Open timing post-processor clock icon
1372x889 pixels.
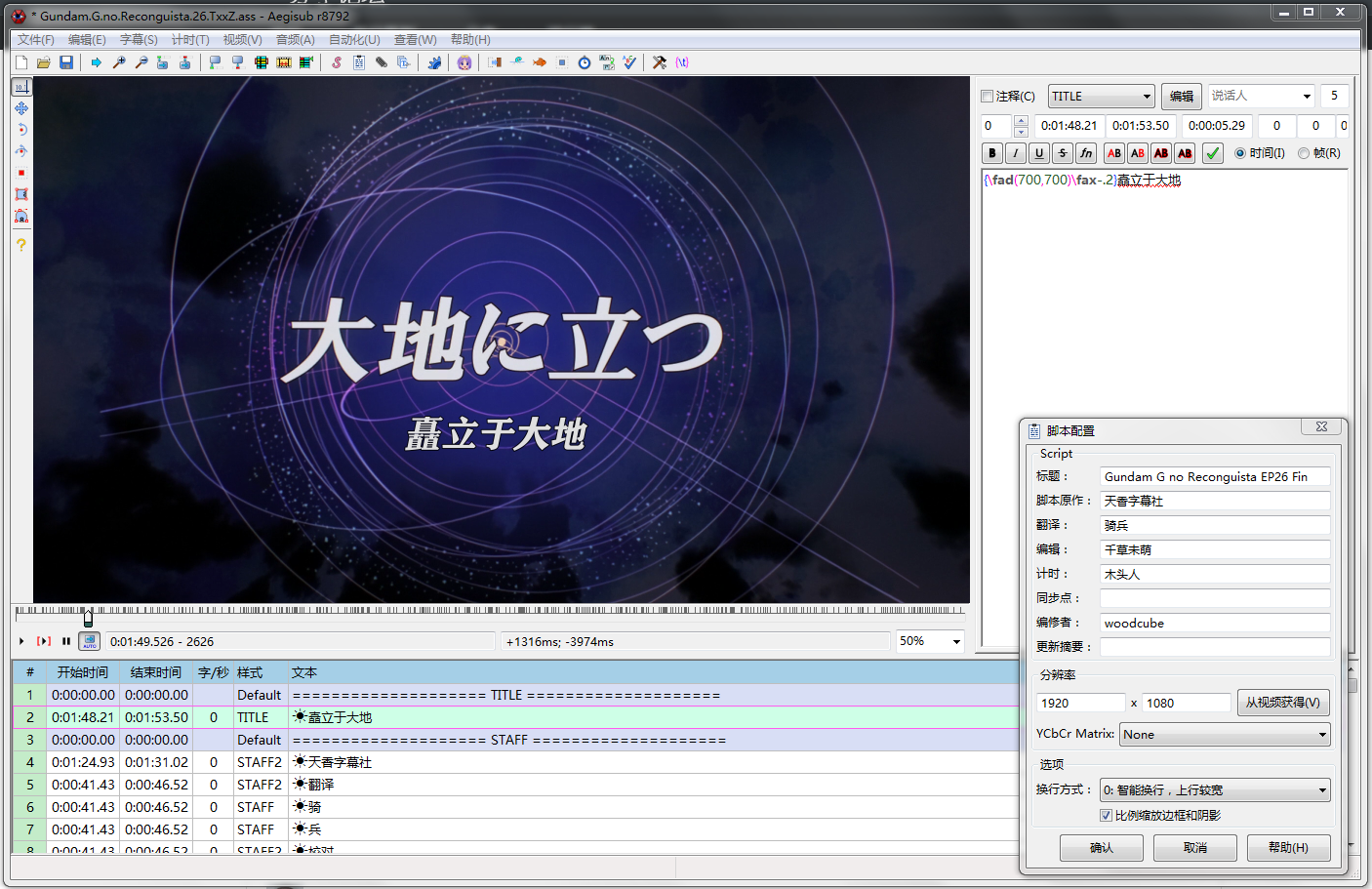click(x=585, y=62)
